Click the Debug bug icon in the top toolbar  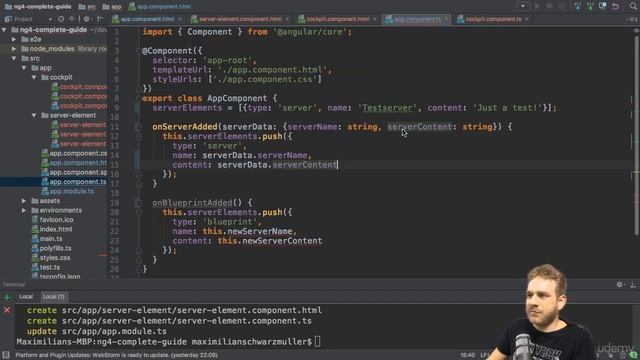point(549,6)
